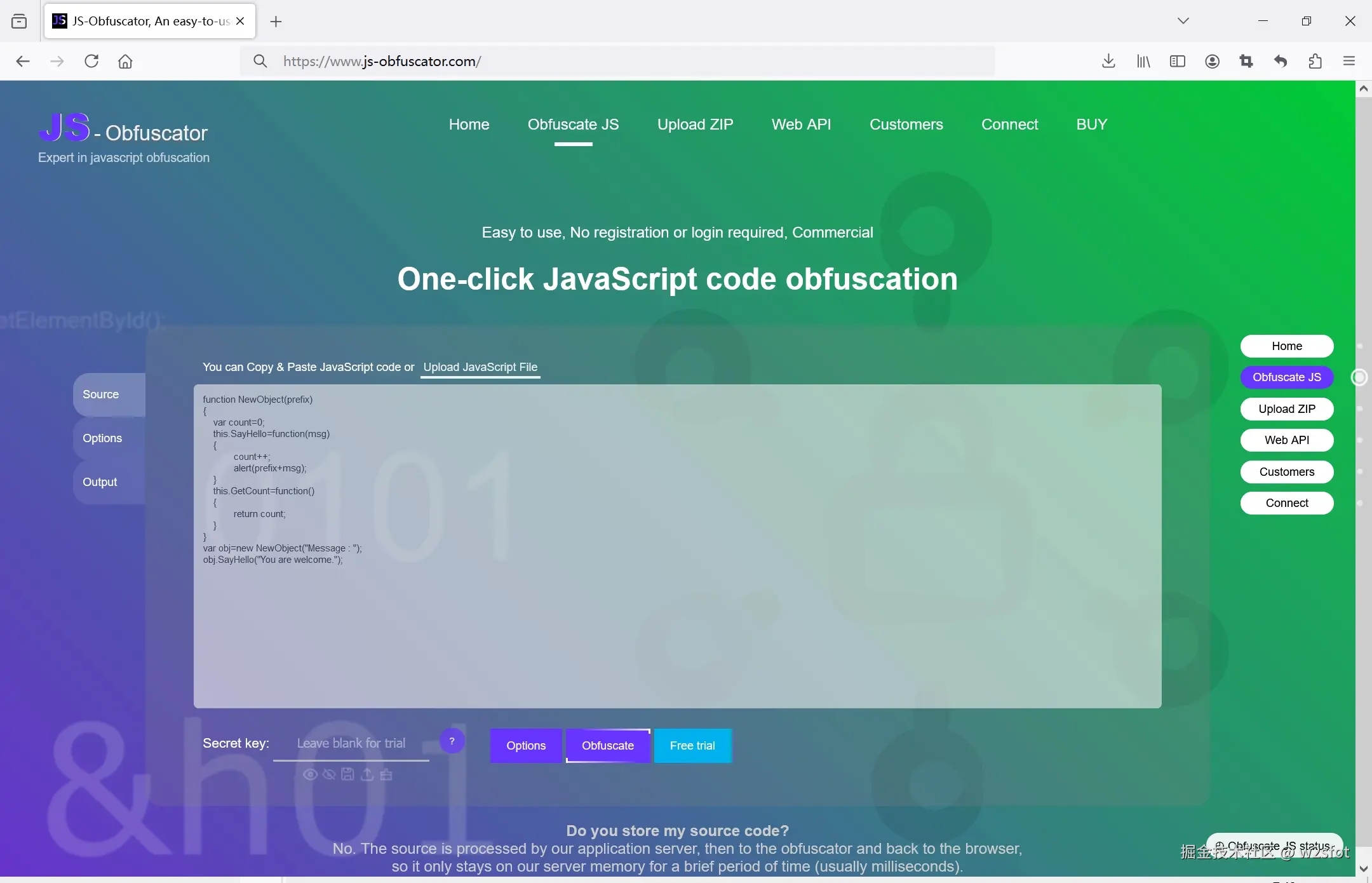Click the Firefox account avatar icon
1372x883 pixels.
1212,61
